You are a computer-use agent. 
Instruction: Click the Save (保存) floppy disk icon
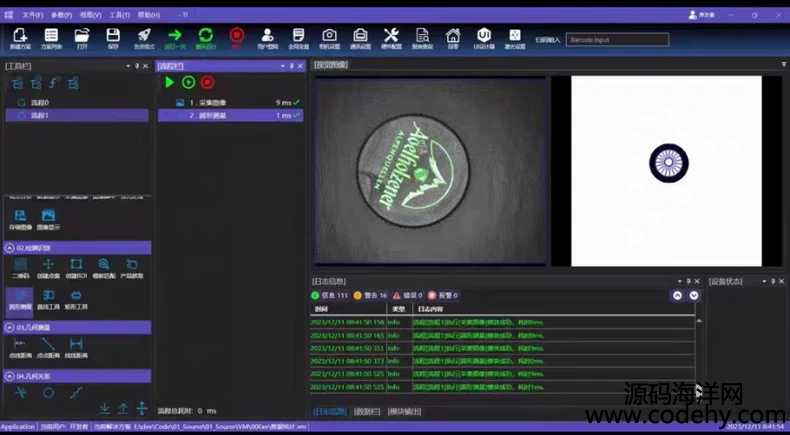(113, 38)
